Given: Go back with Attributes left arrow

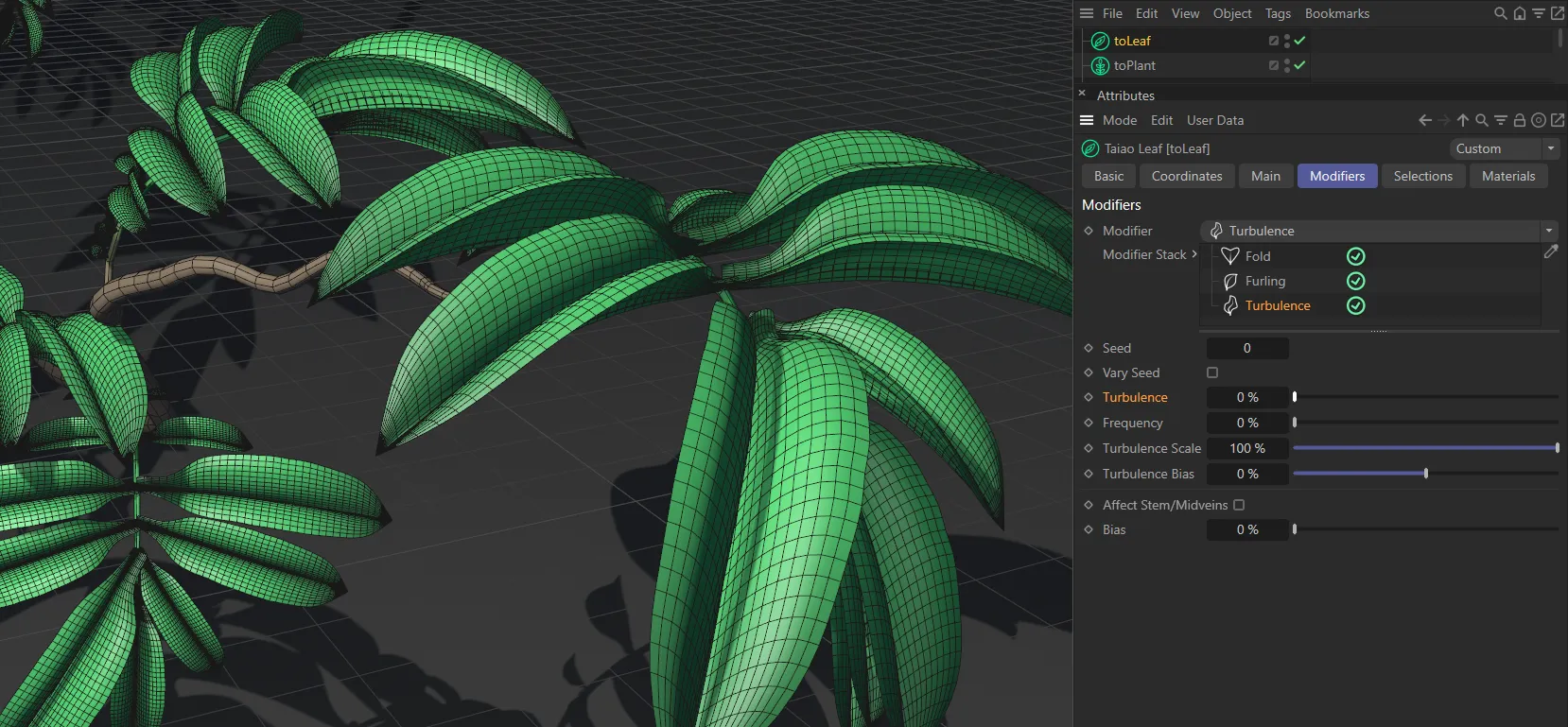Looking at the screenshot, I should [x=1425, y=120].
